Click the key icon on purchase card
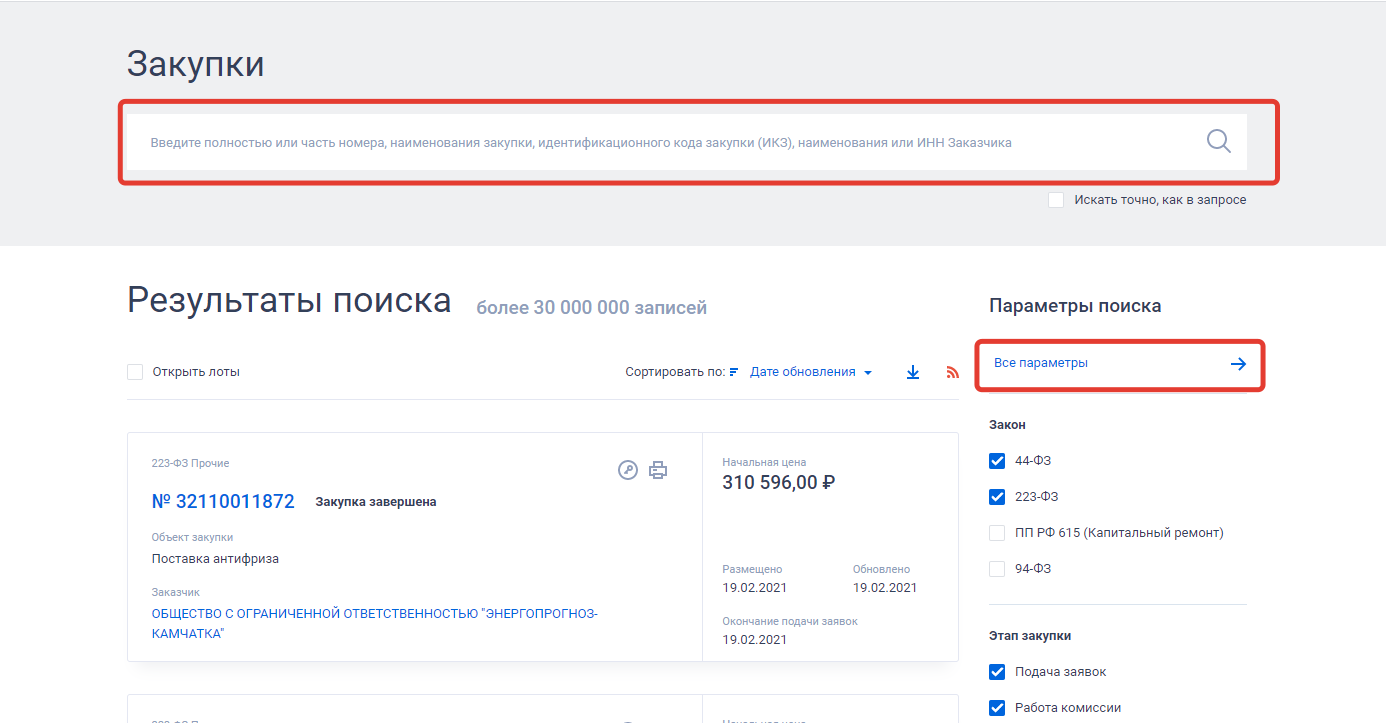 tap(628, 470)
